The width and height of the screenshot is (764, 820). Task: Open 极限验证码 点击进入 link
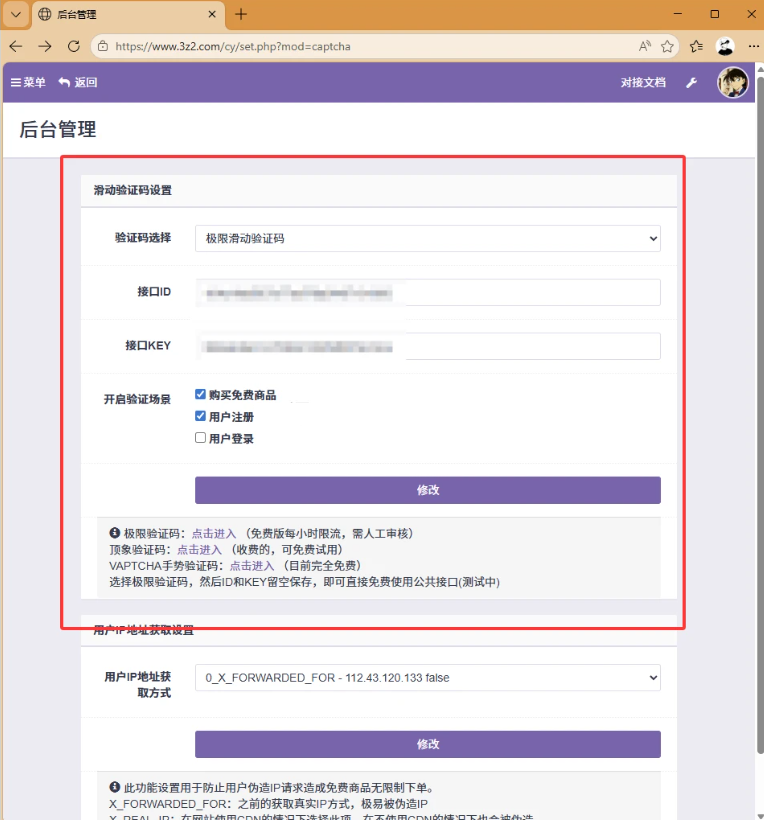(x=214, y=533)
